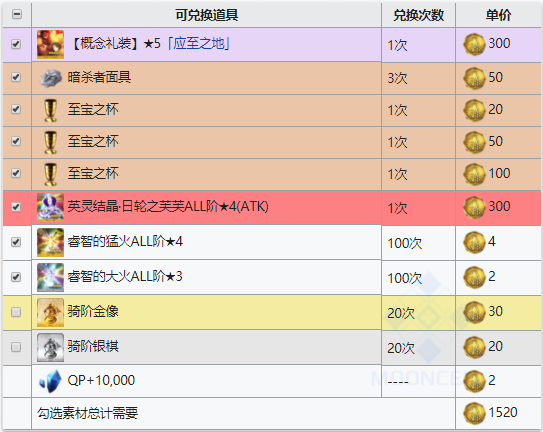Click the 暗杀者面具 item name

[x=99, y=77]
